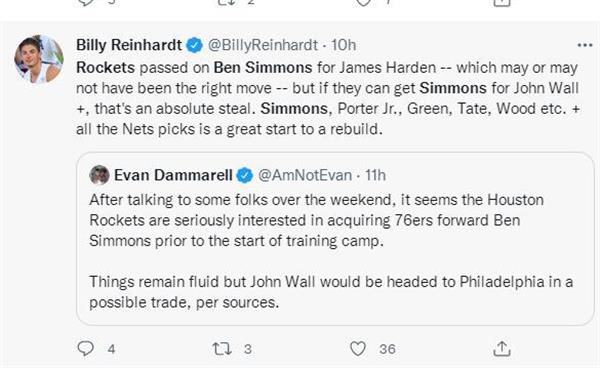Click Evan Dammarell's verified badge

coord(245,176)
